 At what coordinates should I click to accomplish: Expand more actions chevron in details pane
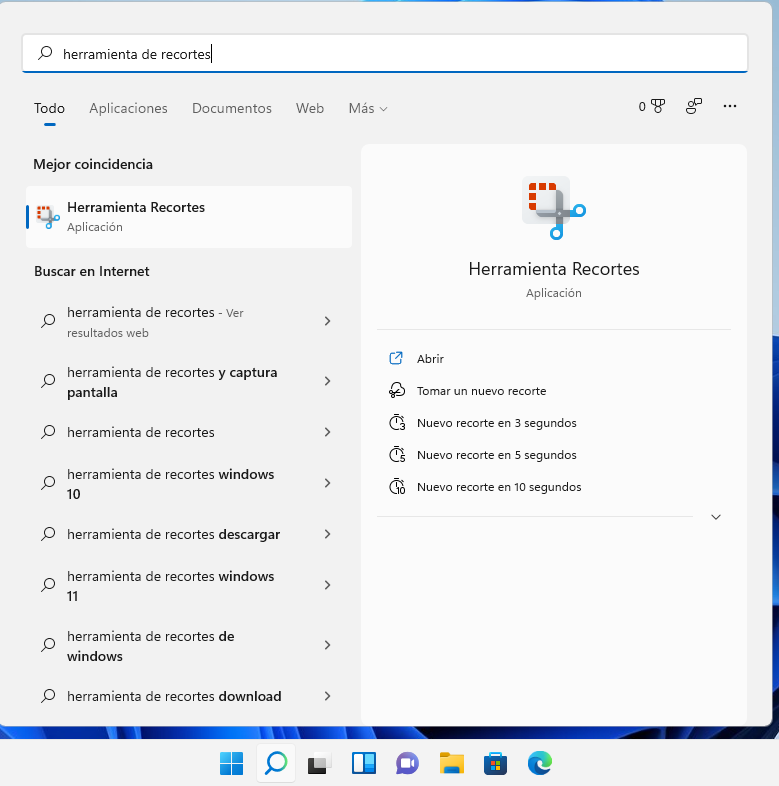[x=716, y=517]
